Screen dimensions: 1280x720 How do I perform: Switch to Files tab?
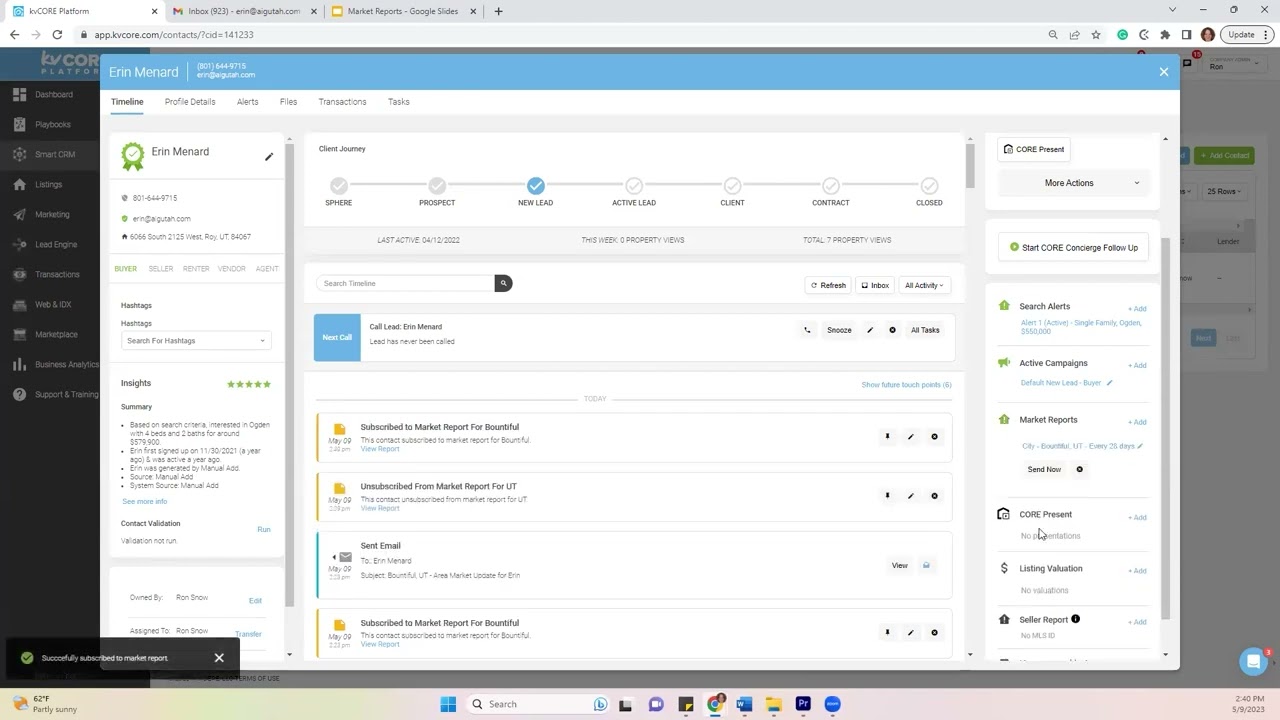[x=288, y=102]
